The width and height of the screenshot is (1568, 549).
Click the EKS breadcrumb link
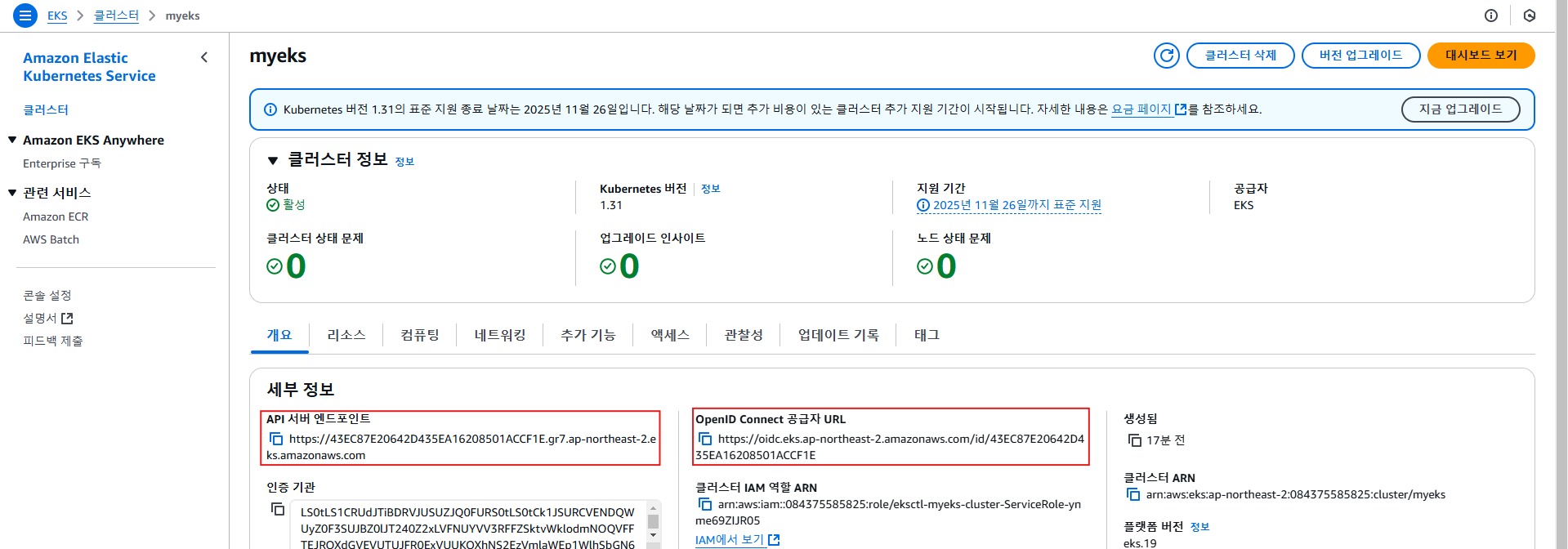click(x=57, y=16)
